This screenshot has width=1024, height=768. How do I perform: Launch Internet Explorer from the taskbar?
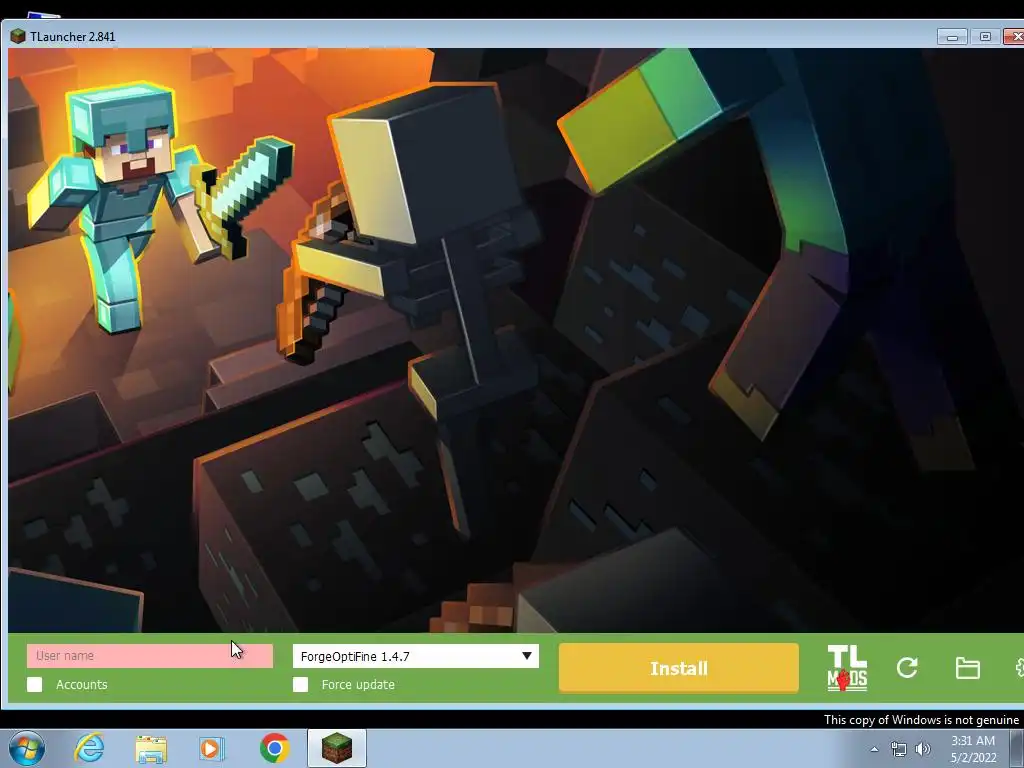[89, 748]
